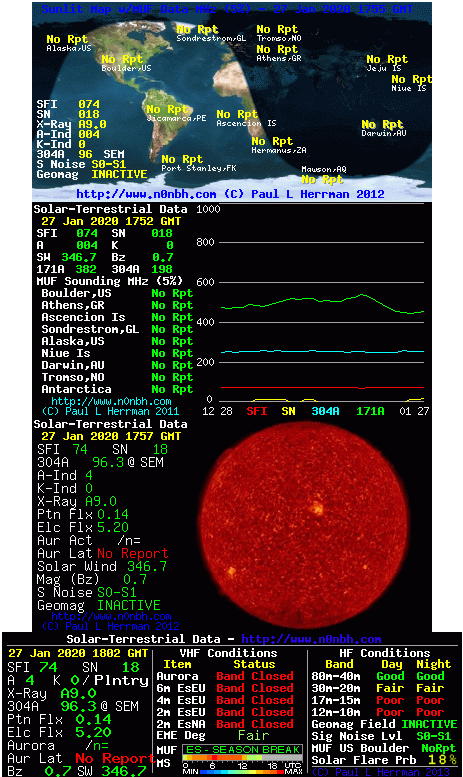
Task: Click the Athens,GR row in the MUF Sounding list
Action: (117, 305)
